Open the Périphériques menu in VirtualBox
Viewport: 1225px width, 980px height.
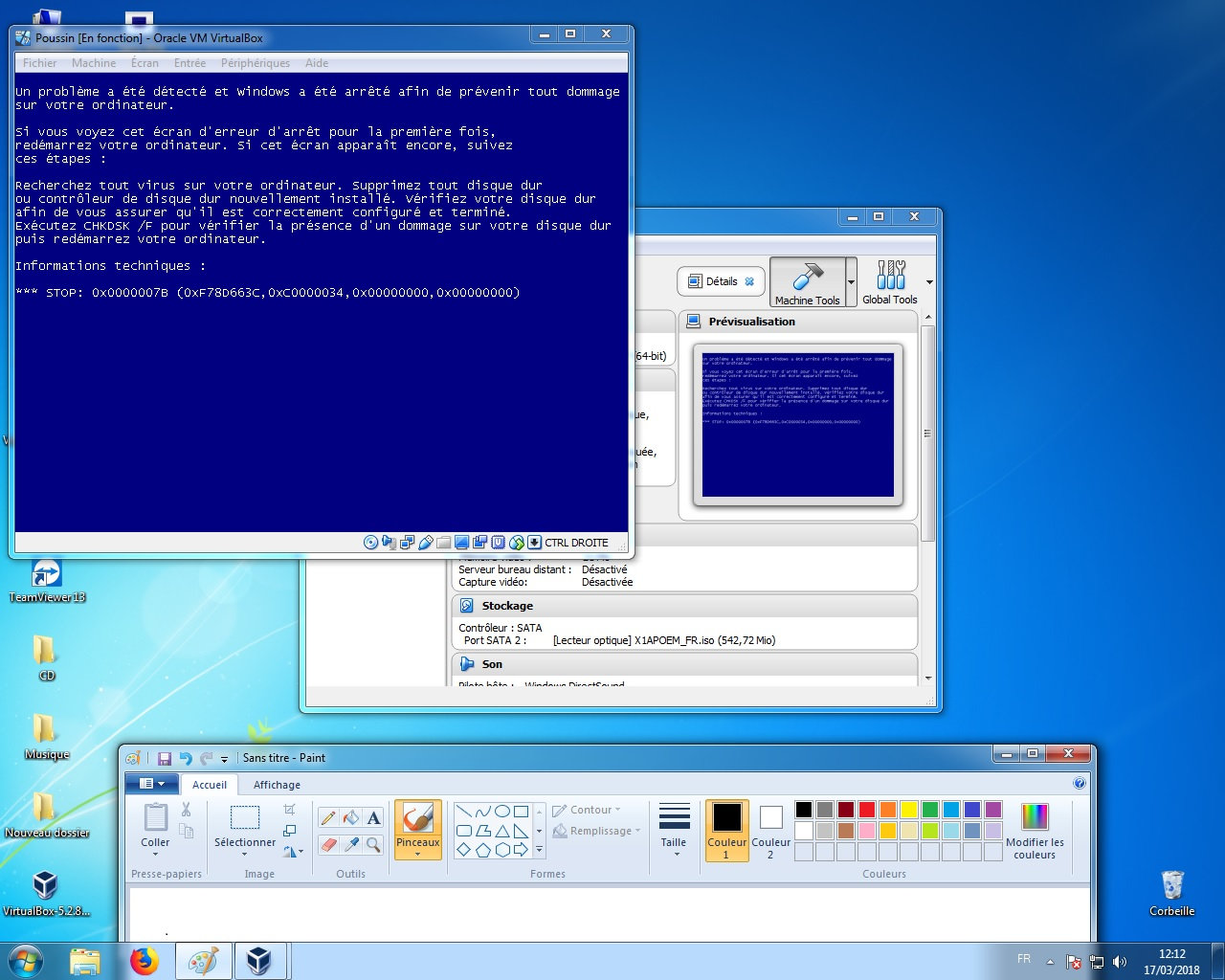tap(255, 63)
